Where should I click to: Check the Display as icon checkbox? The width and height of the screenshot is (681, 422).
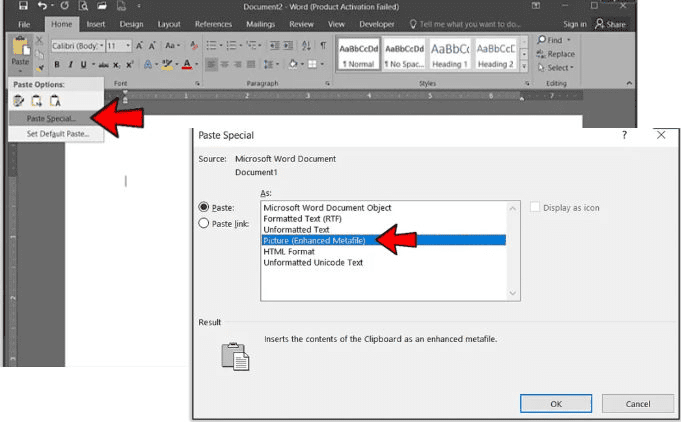point(537,207)
